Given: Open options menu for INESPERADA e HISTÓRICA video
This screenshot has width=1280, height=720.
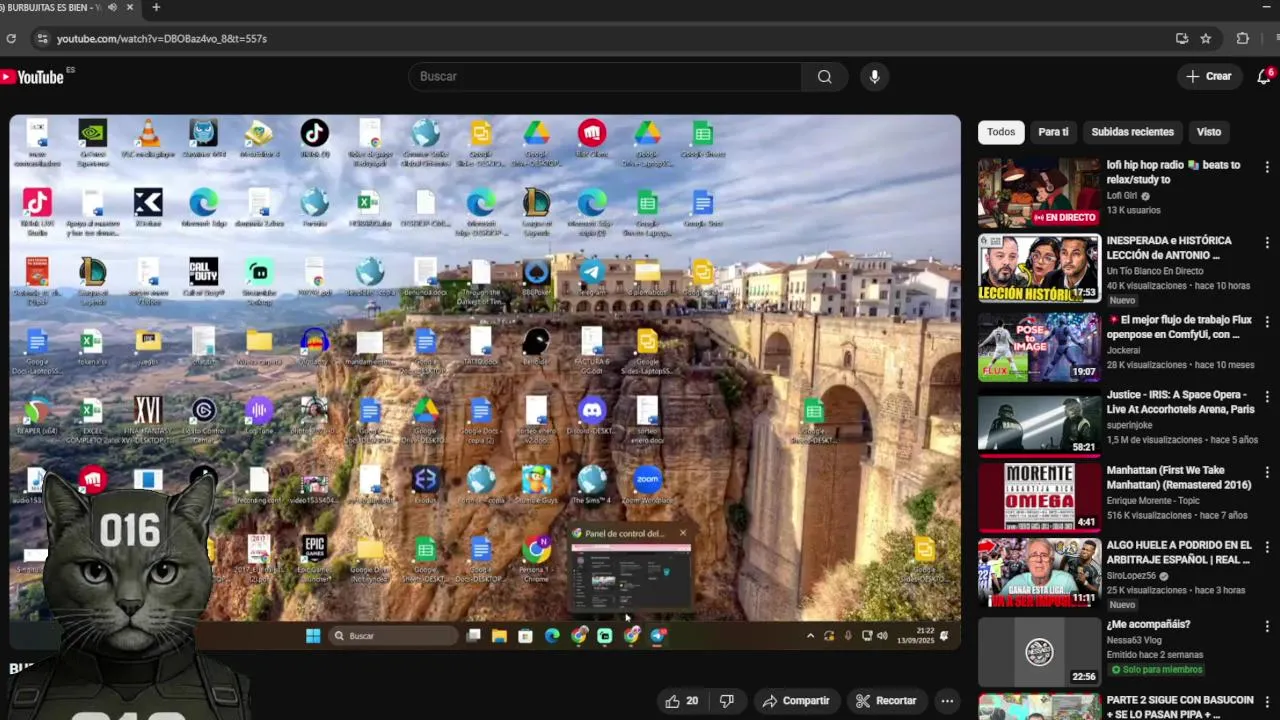Looking at the screenshot, I should [1267, 243].
